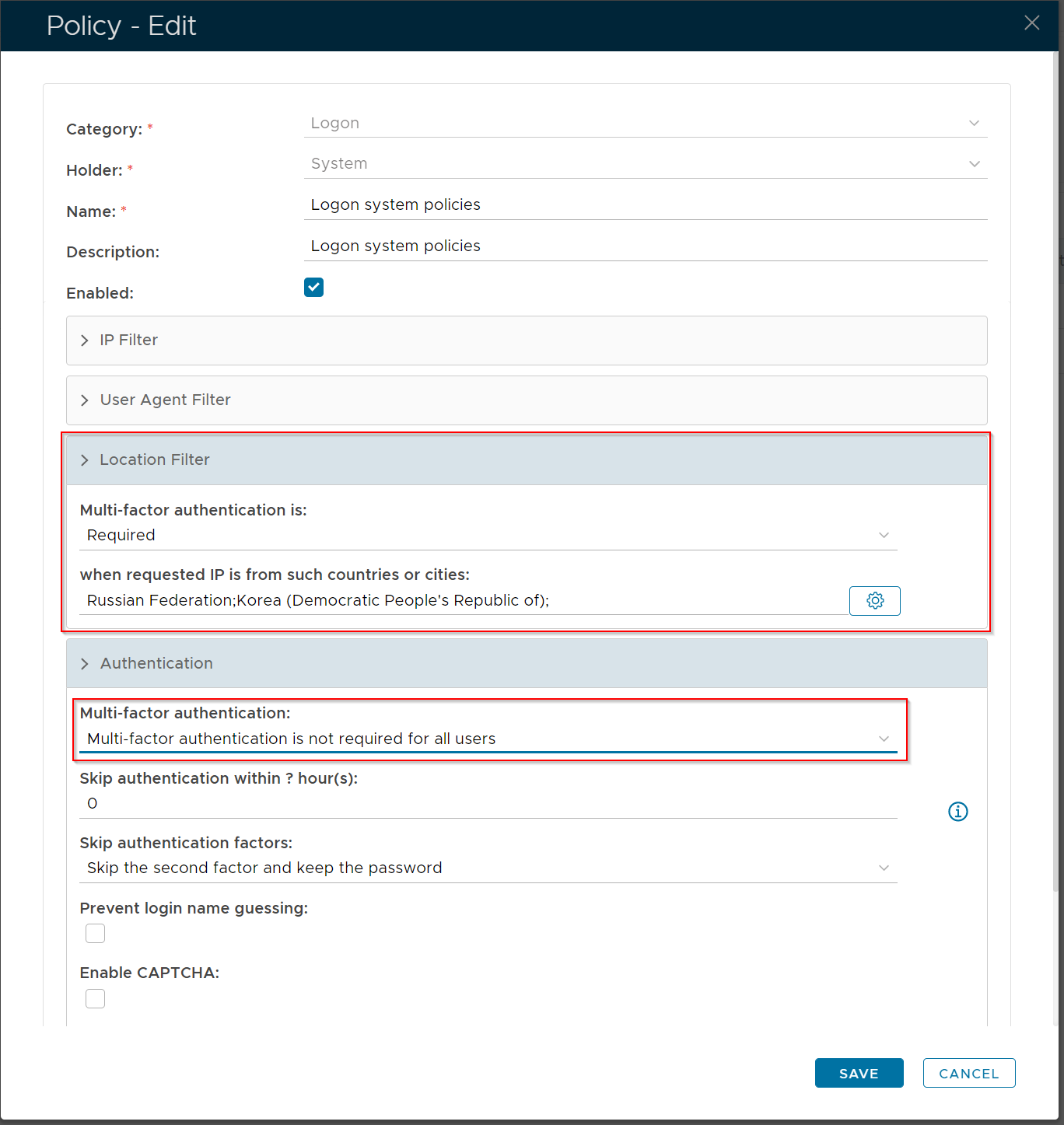Click the info icon next to skip hours
The image size is (1064, 1125).
(957, 812)
